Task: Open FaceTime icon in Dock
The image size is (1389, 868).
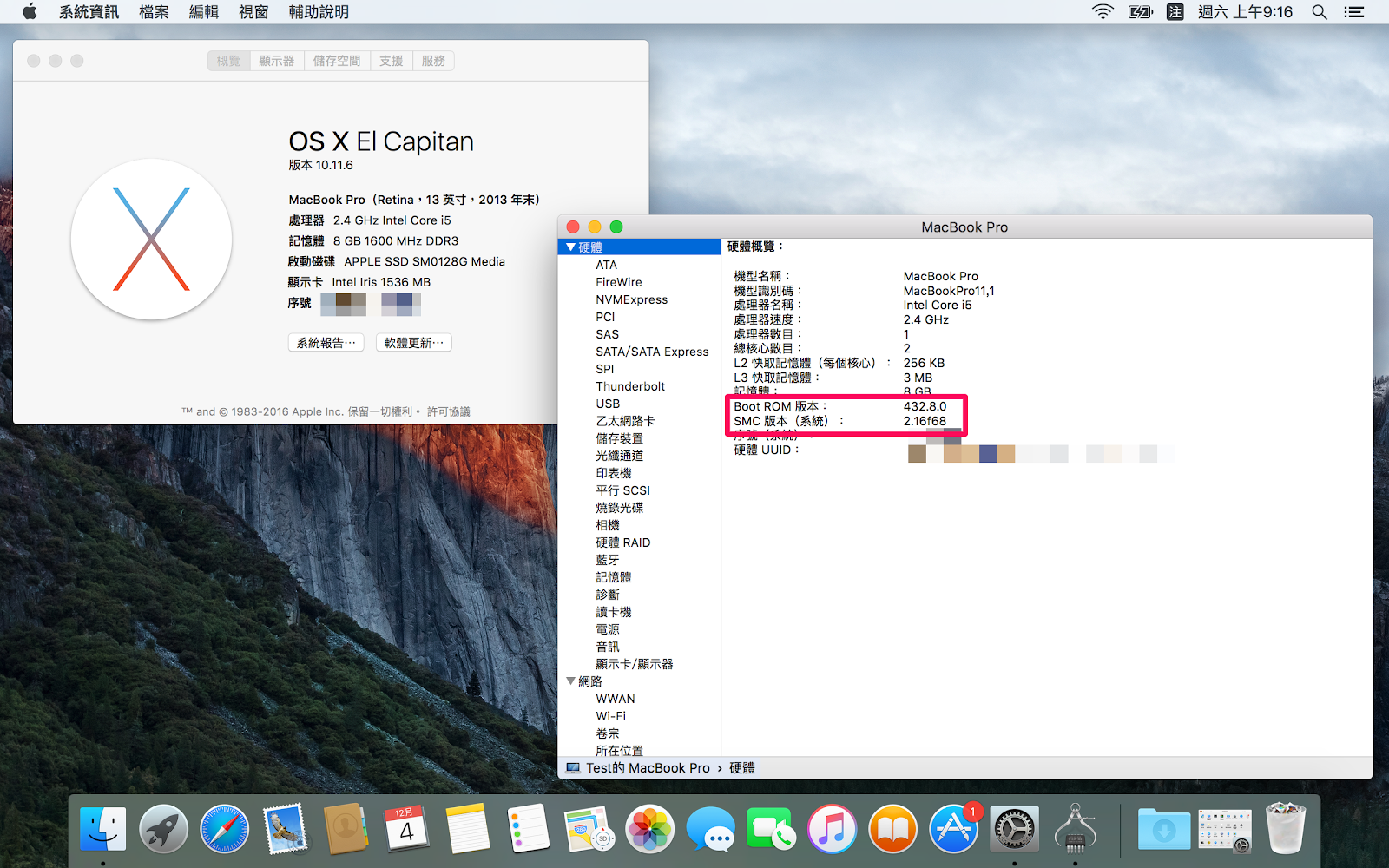Action: click(771, 829)
